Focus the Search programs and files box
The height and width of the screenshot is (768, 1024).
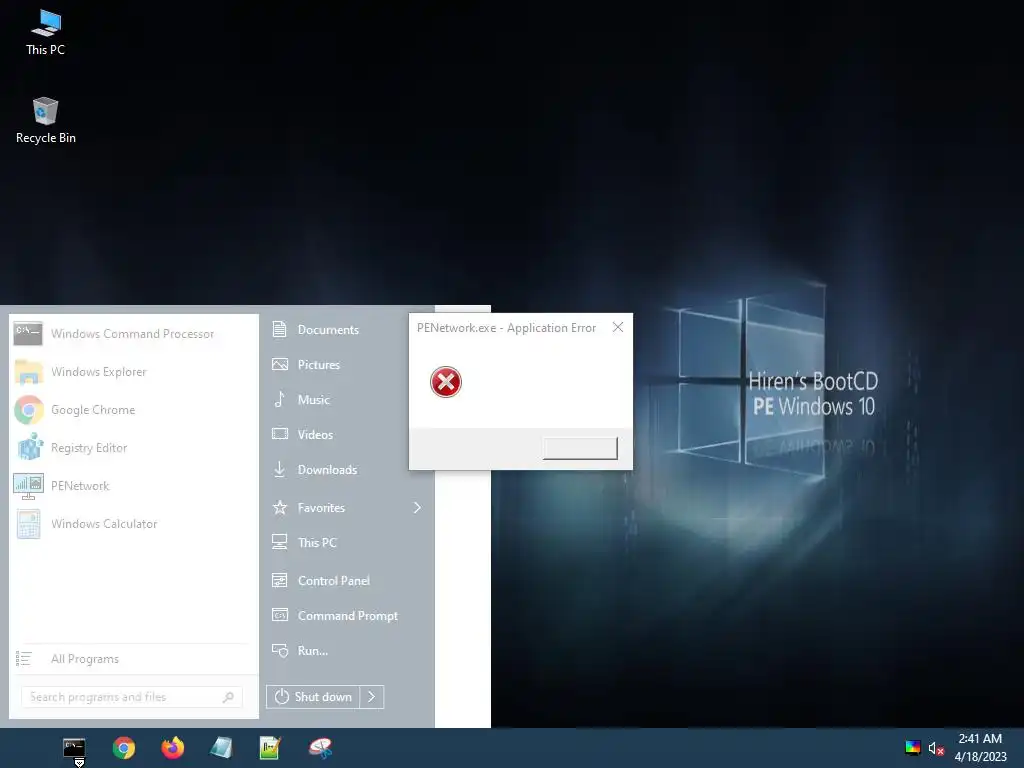132,697
